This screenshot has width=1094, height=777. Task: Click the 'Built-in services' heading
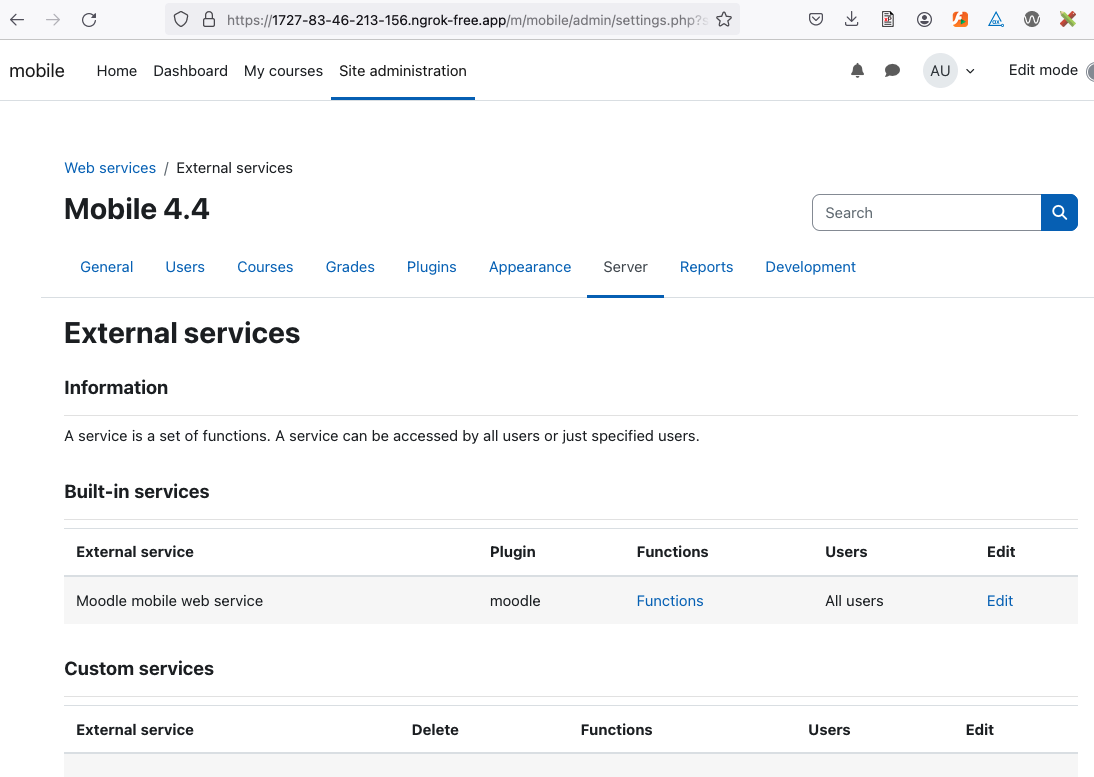pos(137,492)
